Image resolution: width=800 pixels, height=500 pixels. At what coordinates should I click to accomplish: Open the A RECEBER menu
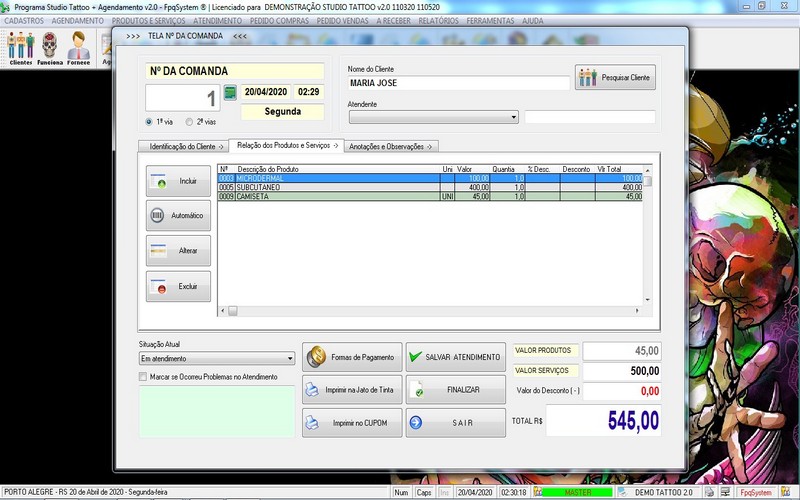[x=393, y=21]
